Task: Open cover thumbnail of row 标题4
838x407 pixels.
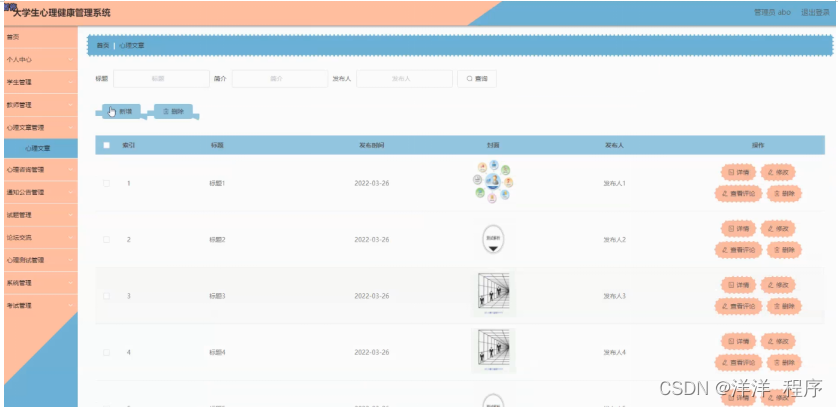Action: pos(494,351)
